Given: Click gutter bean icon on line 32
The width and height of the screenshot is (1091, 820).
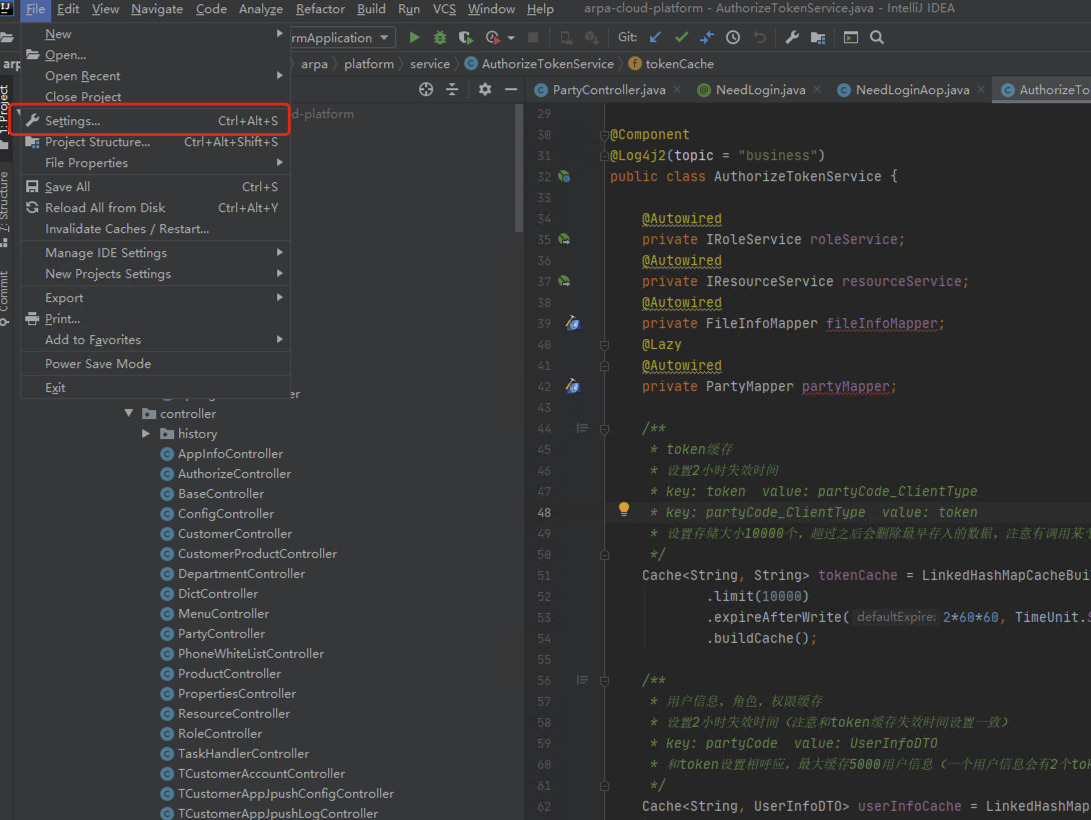Looking at the screenshot, I should (564, 177).
